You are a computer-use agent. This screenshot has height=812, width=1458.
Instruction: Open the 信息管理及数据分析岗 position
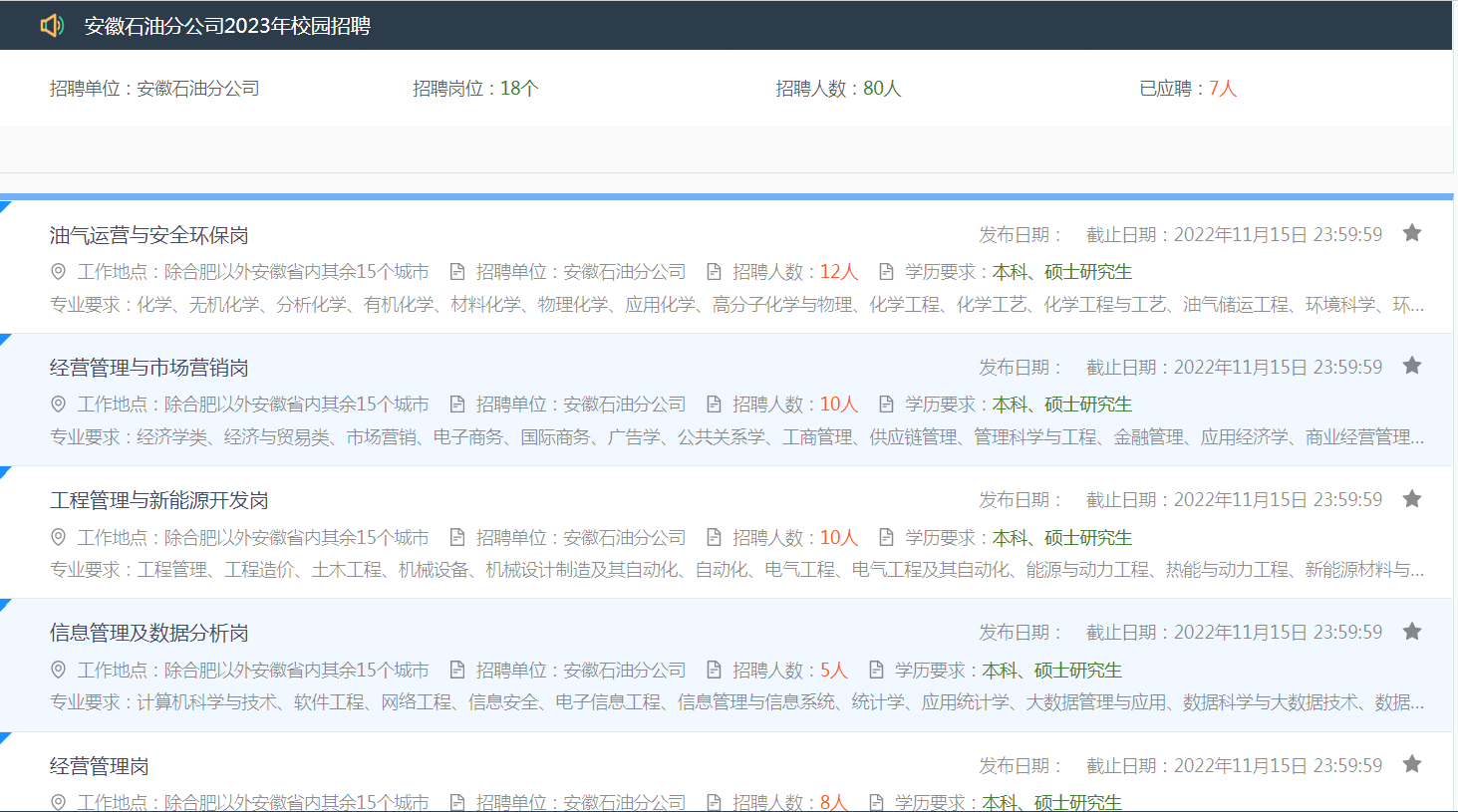coord(149,633)
